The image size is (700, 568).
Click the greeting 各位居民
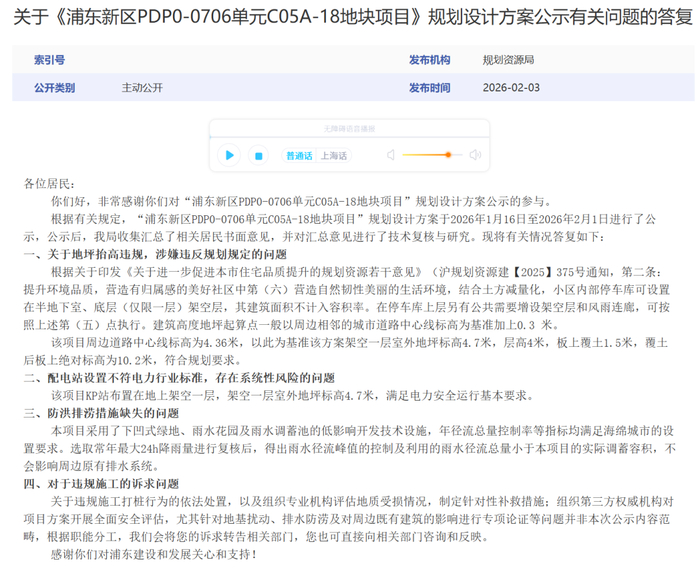[x=50, y=184]
